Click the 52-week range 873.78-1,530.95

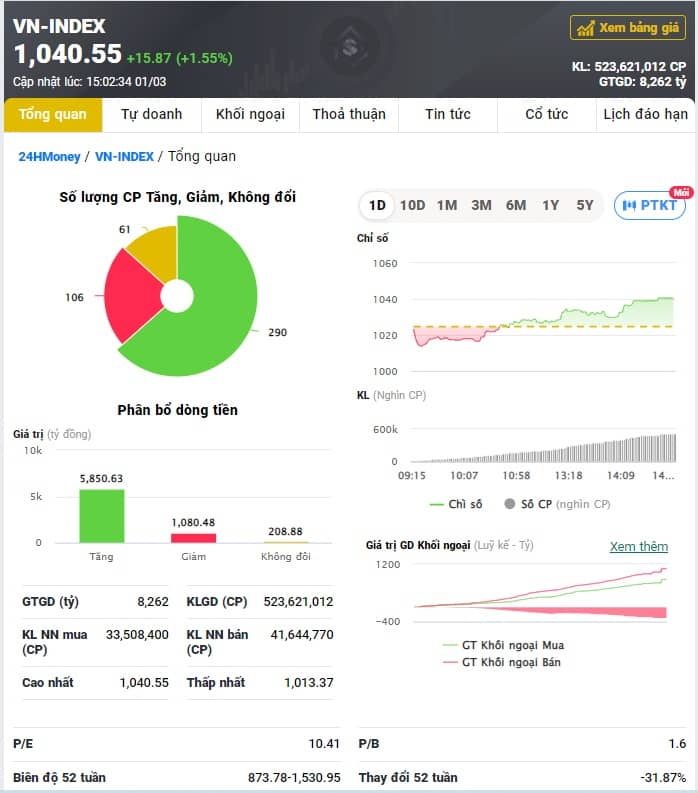(x=294, y=778)
